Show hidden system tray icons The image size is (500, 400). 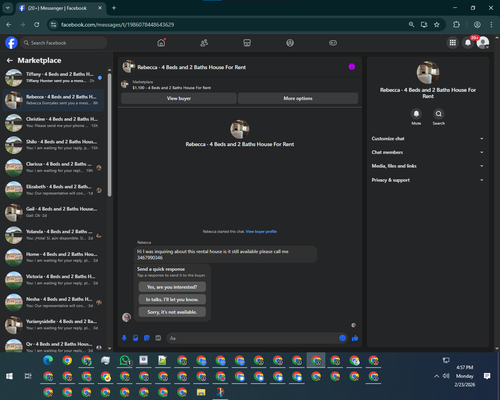(436, 376)
